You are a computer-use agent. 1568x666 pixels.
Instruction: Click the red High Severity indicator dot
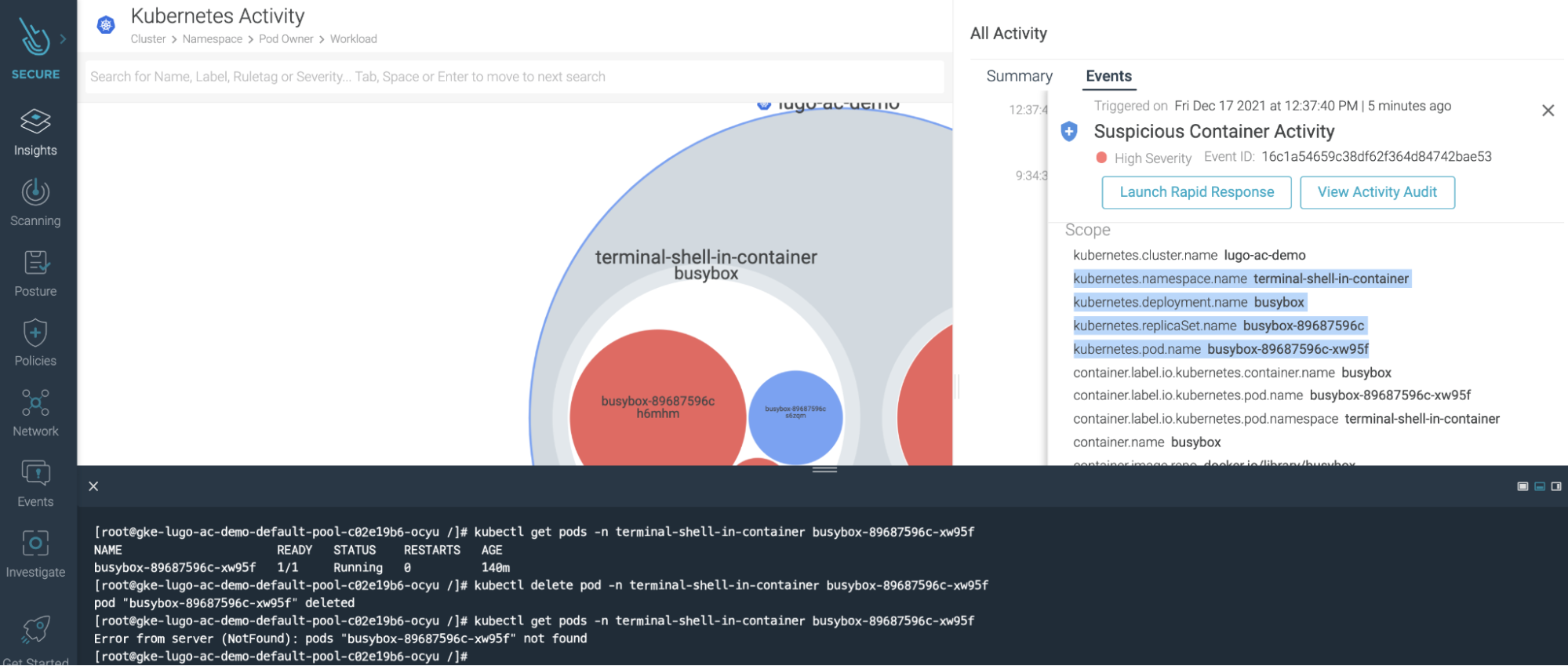(x=1101, y=158)
